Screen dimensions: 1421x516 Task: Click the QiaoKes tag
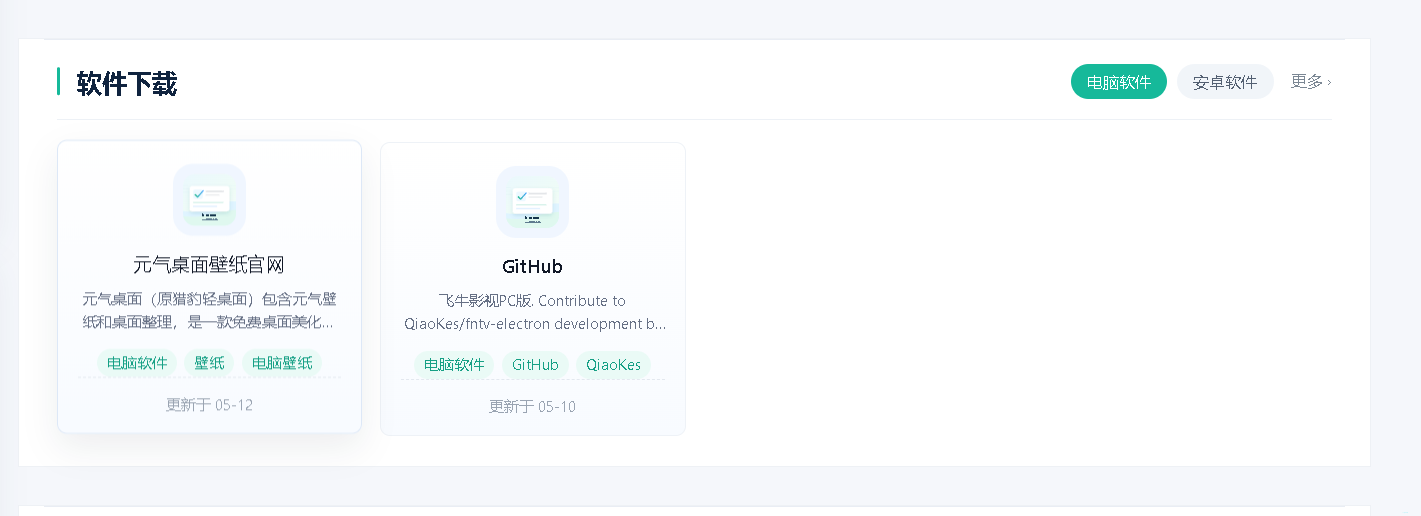pyautogui.click(x=614, y=365)
